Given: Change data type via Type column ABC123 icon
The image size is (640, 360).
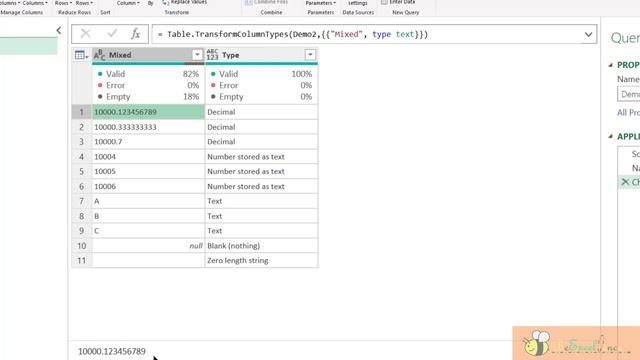Looking at the screenshot, I should 212,55.
